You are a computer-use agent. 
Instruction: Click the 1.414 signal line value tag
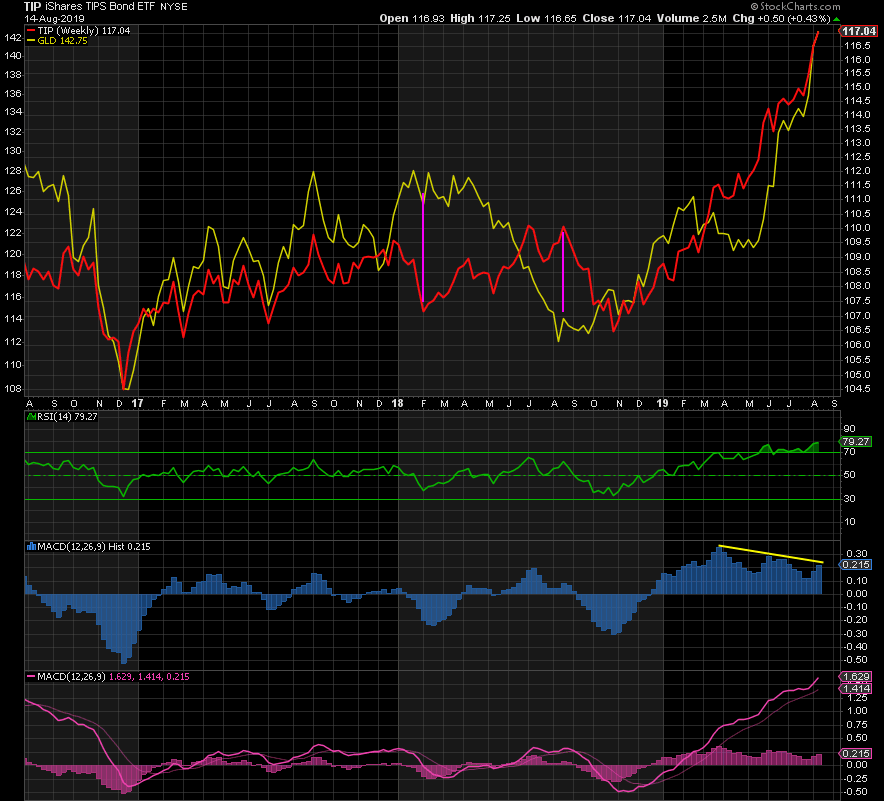click(855, 689)
